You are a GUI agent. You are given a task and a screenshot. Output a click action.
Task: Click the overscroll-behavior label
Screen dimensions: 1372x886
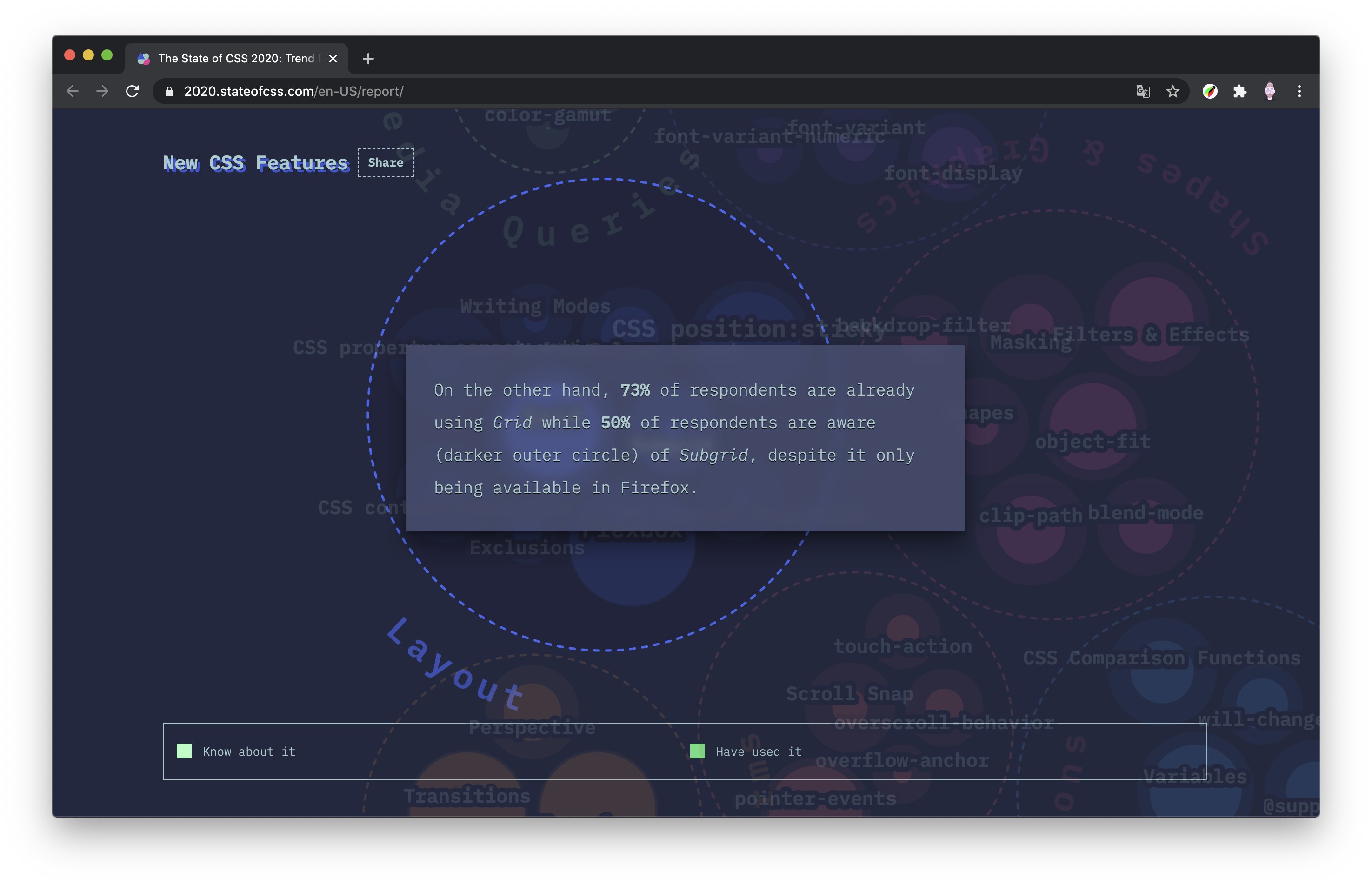[944, 723]
